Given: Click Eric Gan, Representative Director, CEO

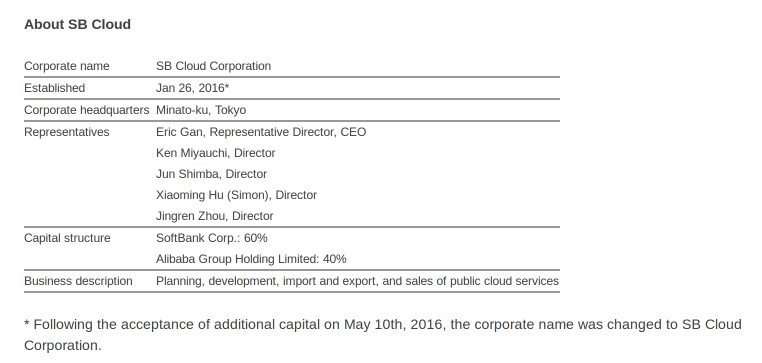Looking at the screenshot, I should (261, 132).
